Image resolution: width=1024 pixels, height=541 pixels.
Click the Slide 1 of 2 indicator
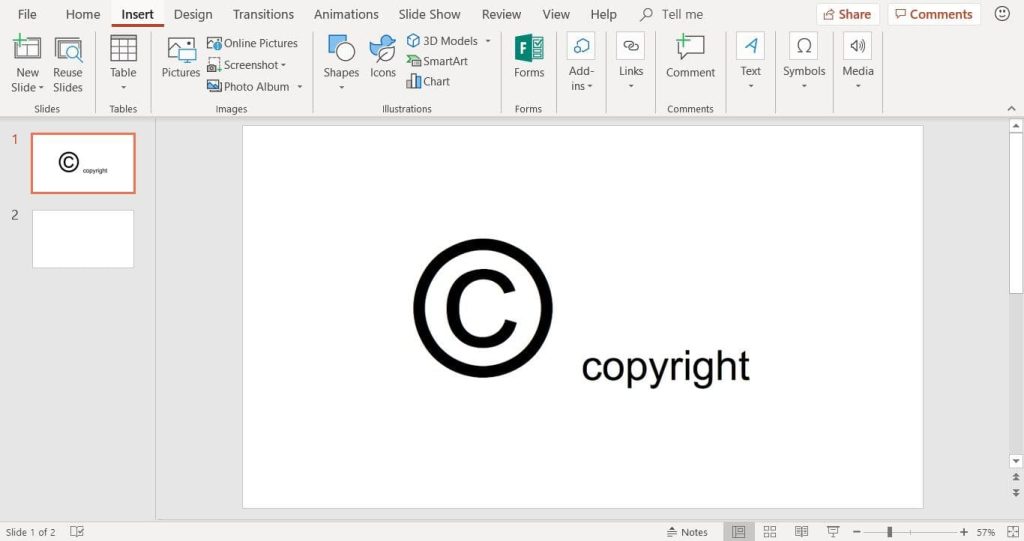point(30,532)
